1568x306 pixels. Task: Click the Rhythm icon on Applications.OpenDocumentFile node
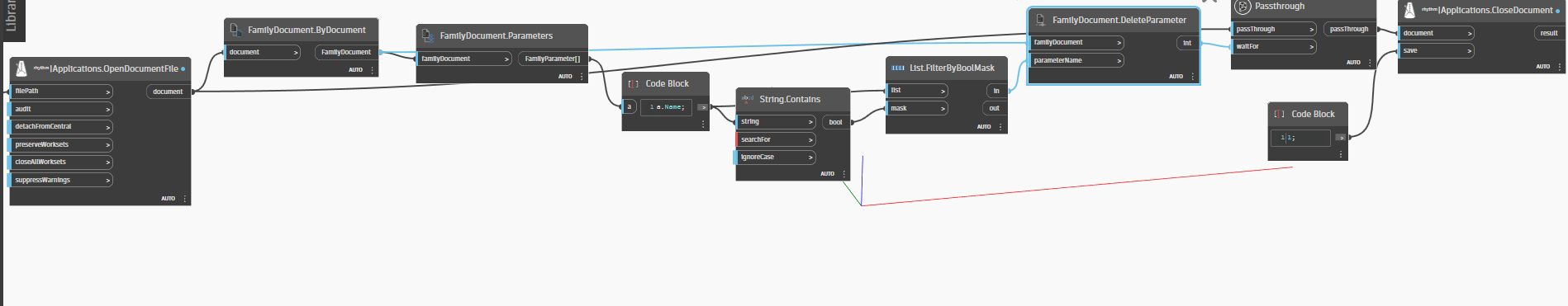click(21, 68)
